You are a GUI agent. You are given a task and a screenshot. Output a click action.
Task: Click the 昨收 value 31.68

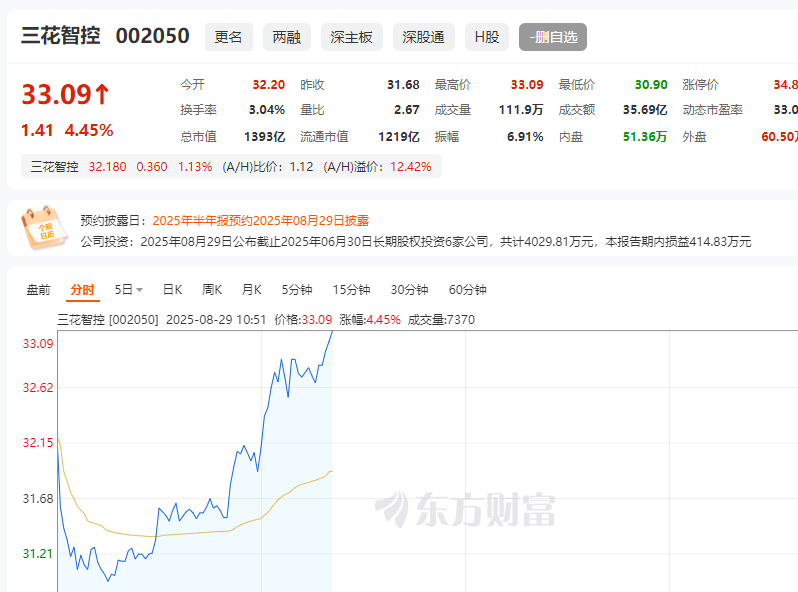click(403, 84)
